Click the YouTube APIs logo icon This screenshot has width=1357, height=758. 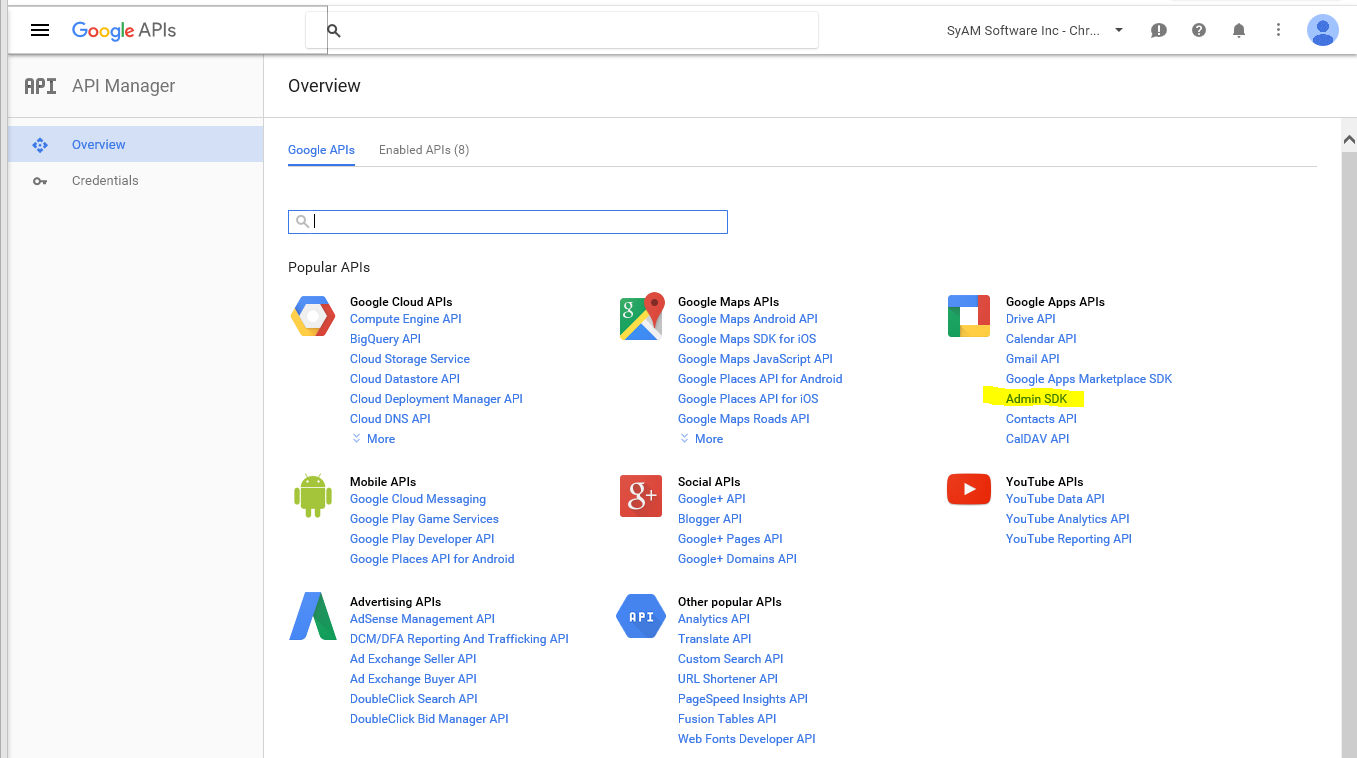968,489
